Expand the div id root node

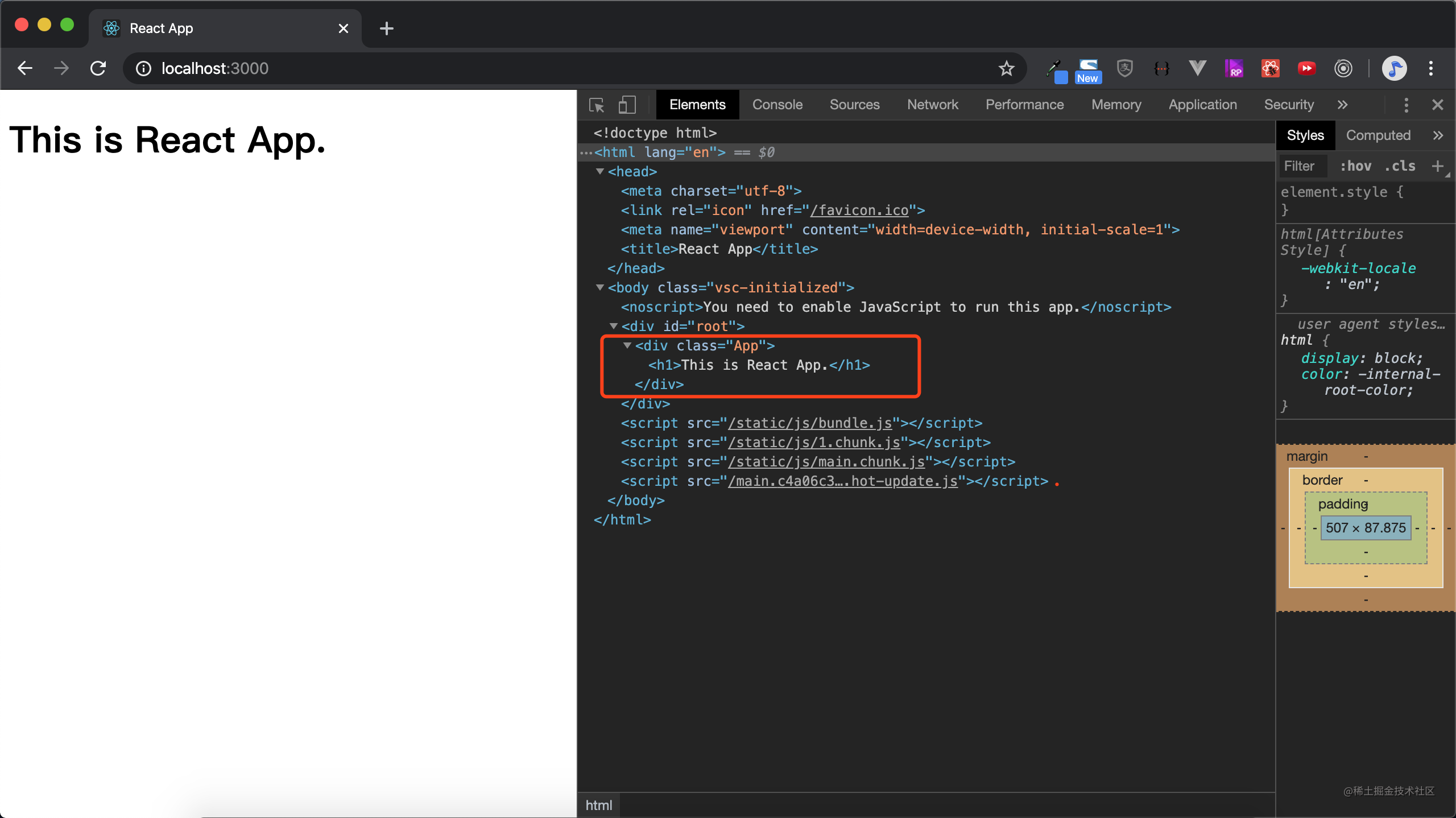[x=613, y=326]
